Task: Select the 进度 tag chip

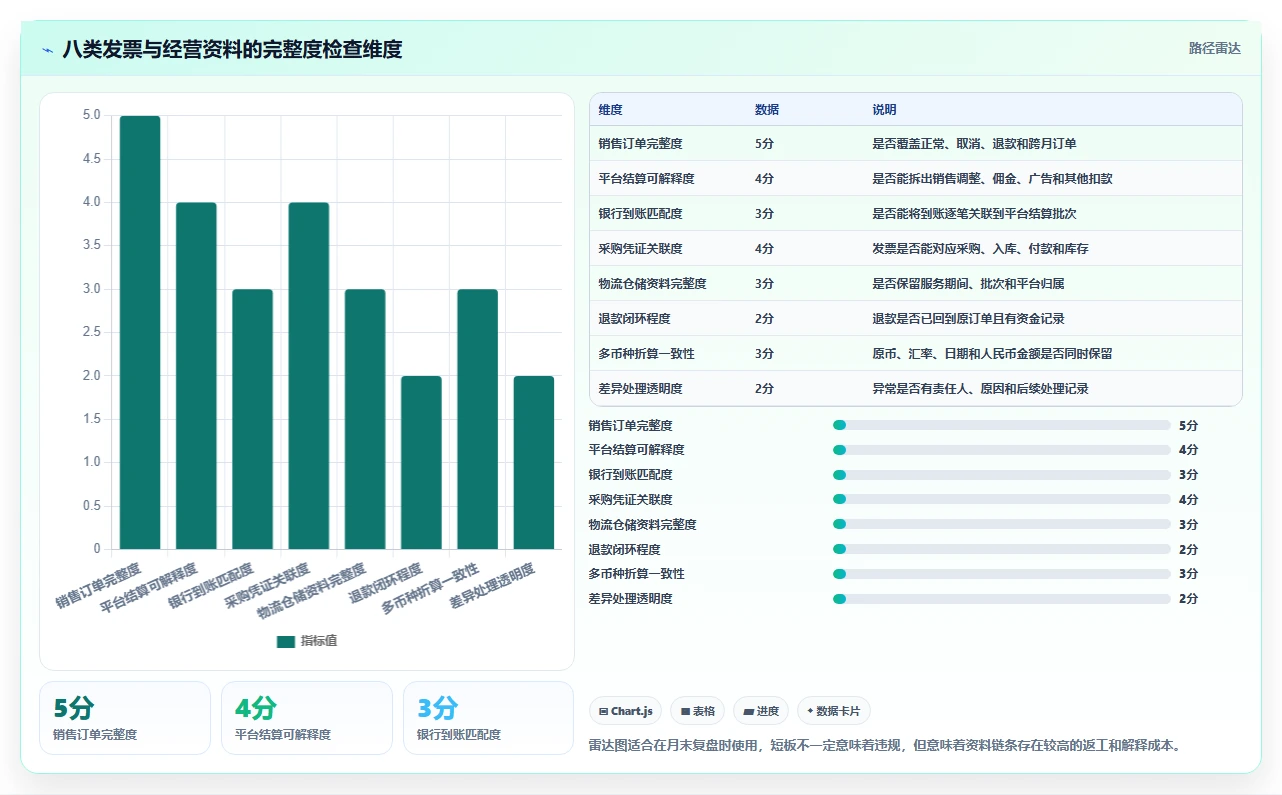Action: click(x=761, y=711)
